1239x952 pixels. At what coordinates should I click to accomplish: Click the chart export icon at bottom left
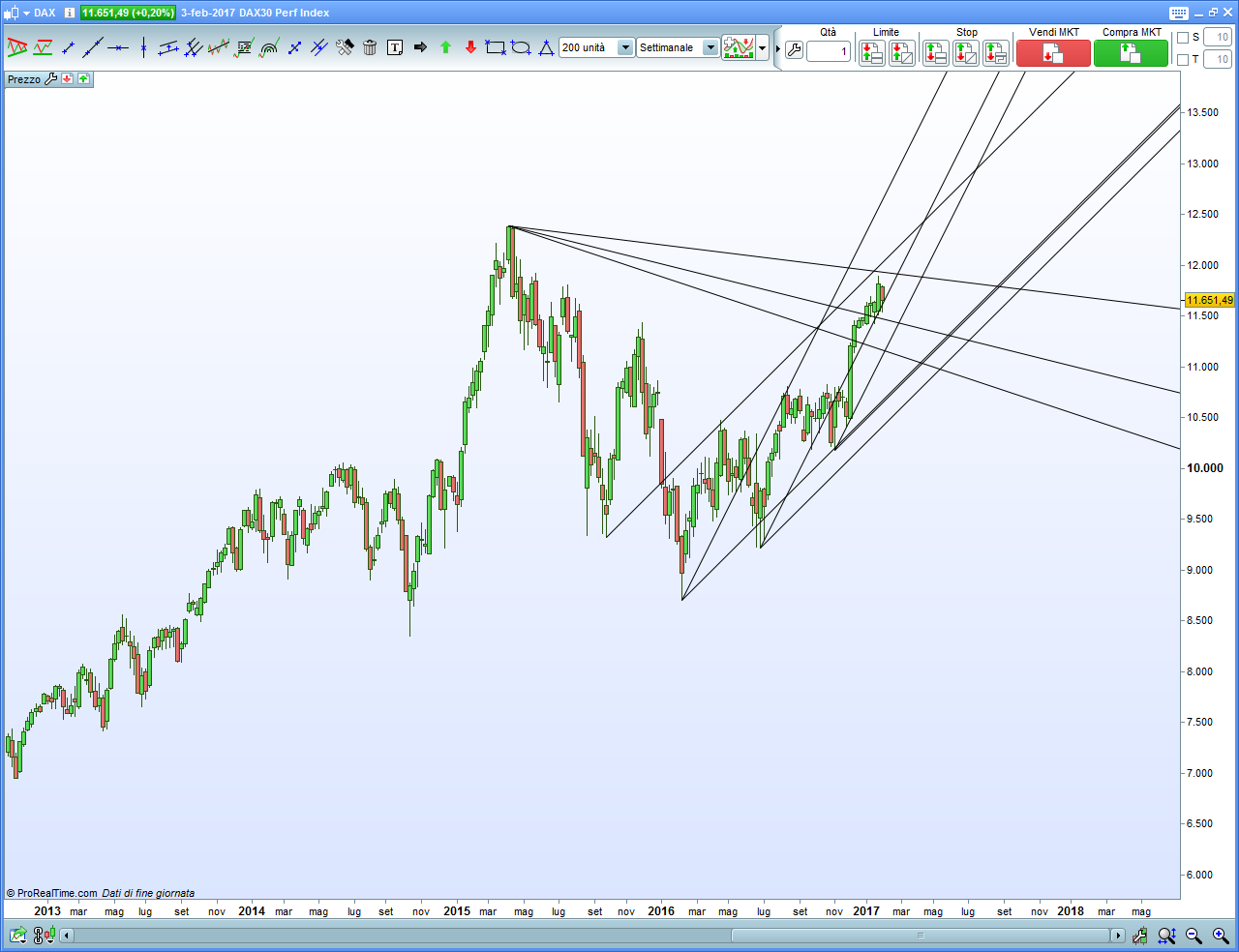click(x=18, y=936)
